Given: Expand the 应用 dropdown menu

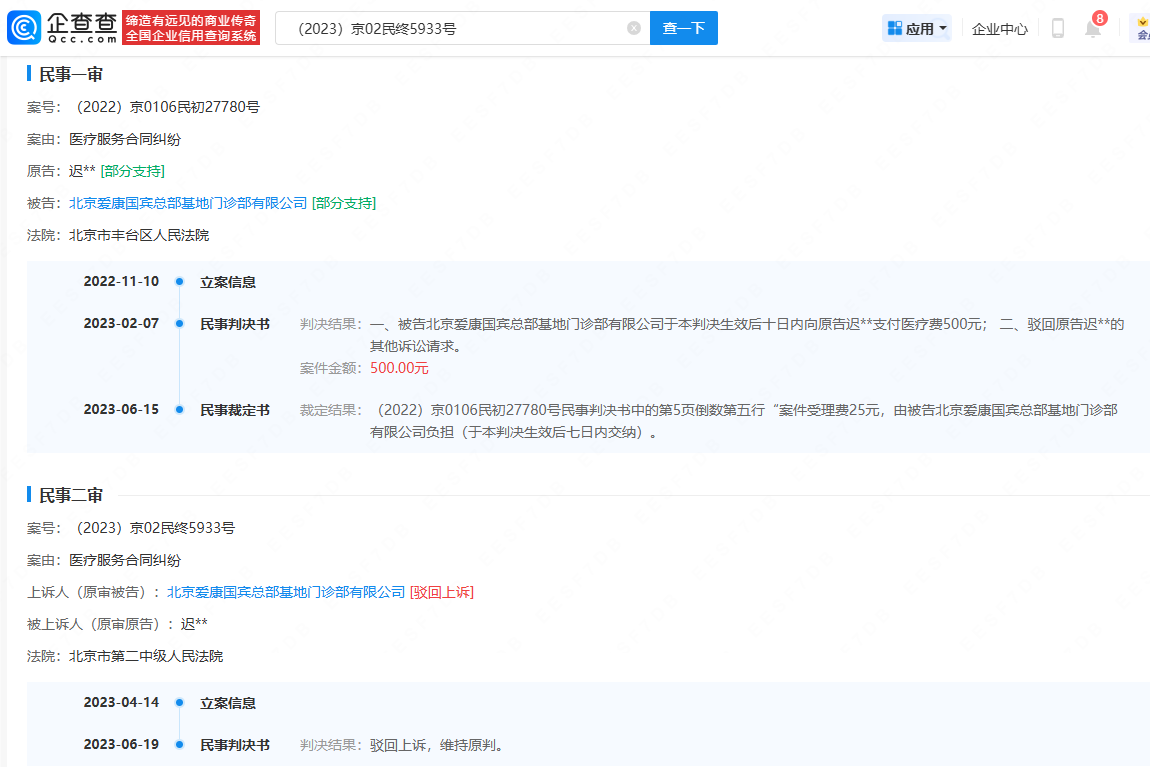Looking at the screenshot, I should tap(917, 28).
